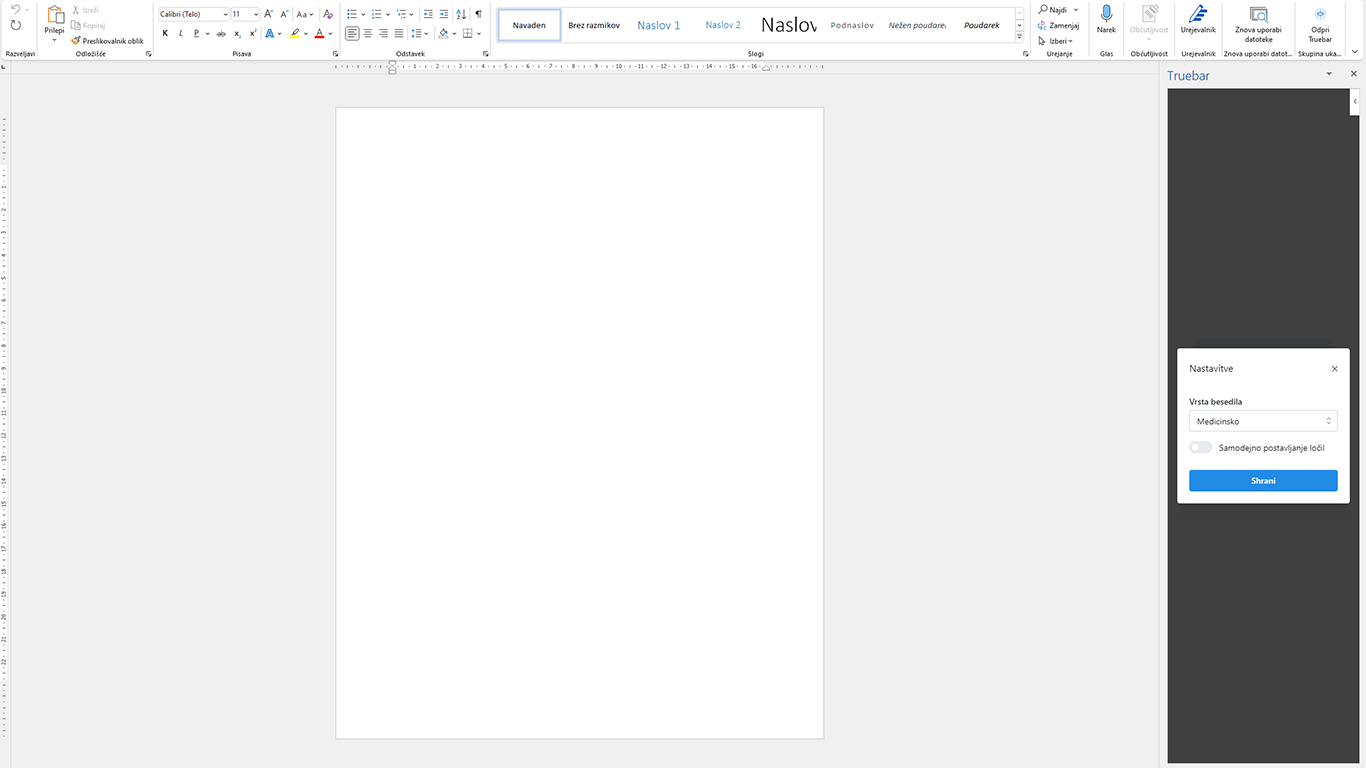Screen dimensions: 1366x768
Task: Apply red font color
Action: (319, 34)
